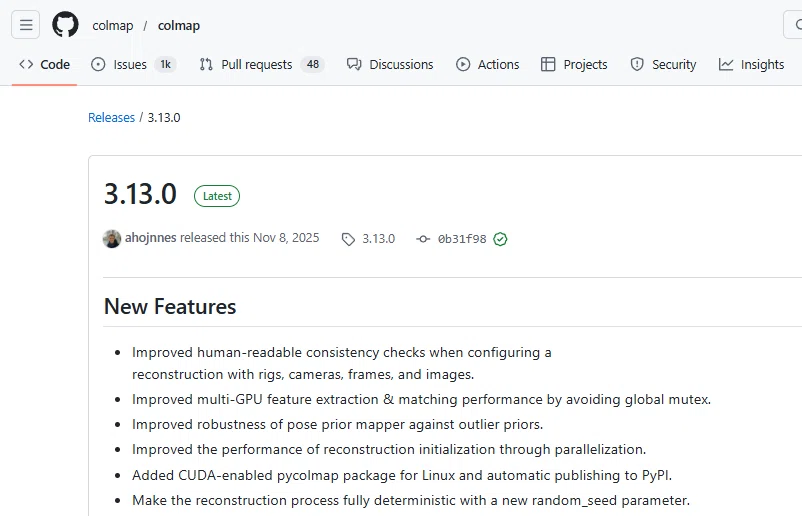Click the pose prior mapper robustness bullet
The image size is (802, 516).
(338, 424)
